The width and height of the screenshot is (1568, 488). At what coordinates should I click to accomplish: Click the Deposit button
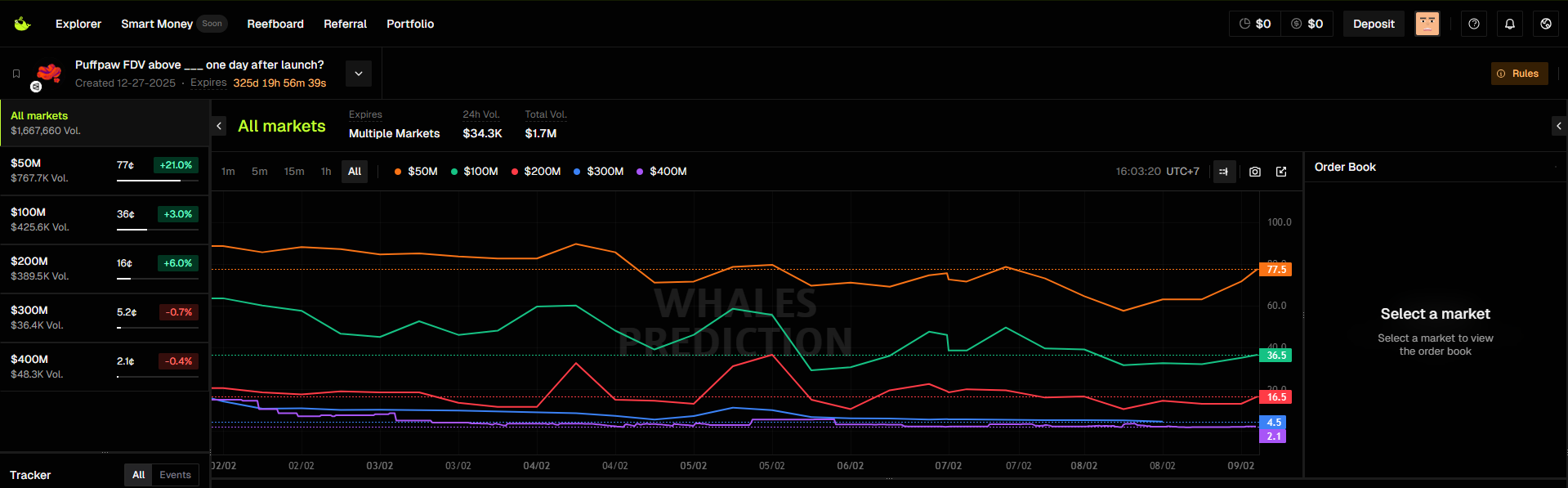pyautogui.click(x=1374, y=24)
